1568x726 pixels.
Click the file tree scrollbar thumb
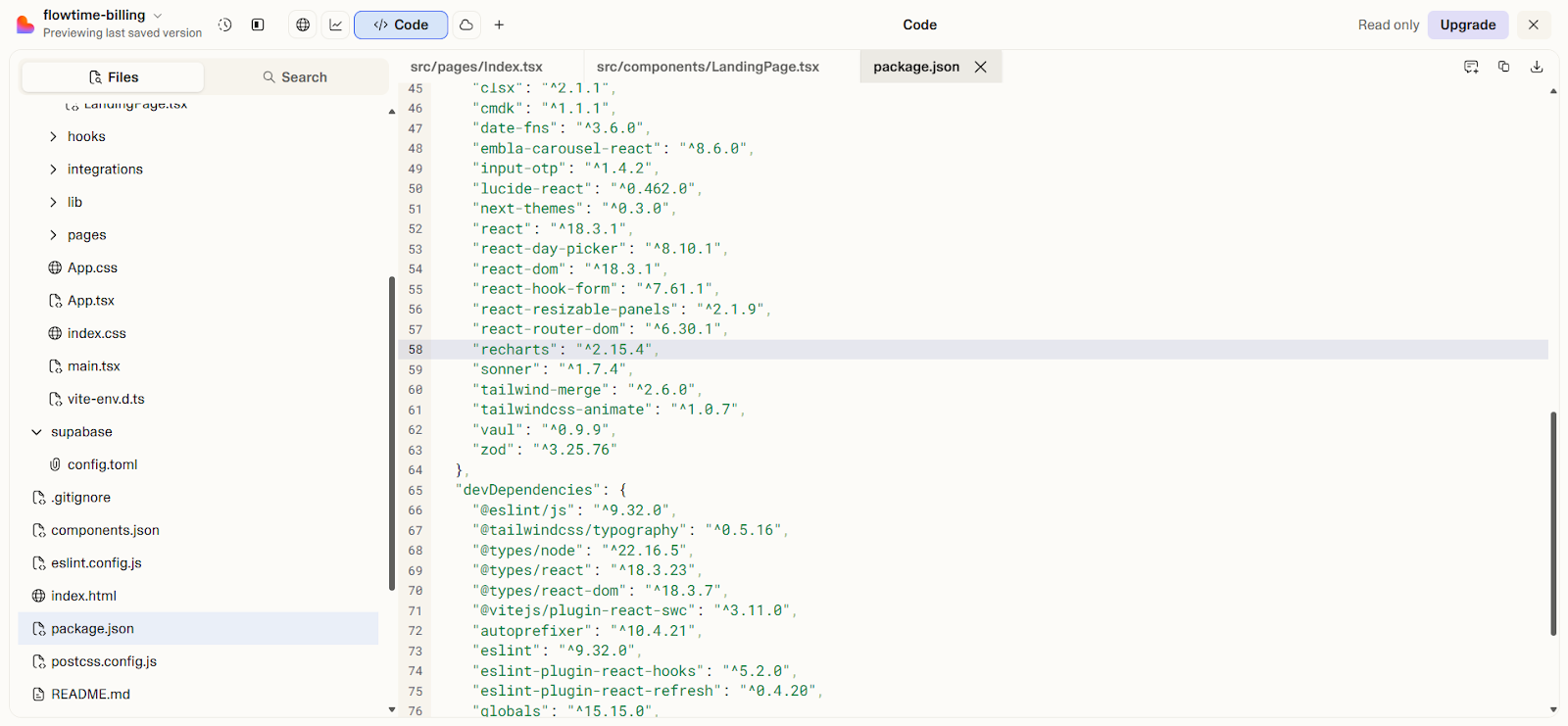point(392,433)
